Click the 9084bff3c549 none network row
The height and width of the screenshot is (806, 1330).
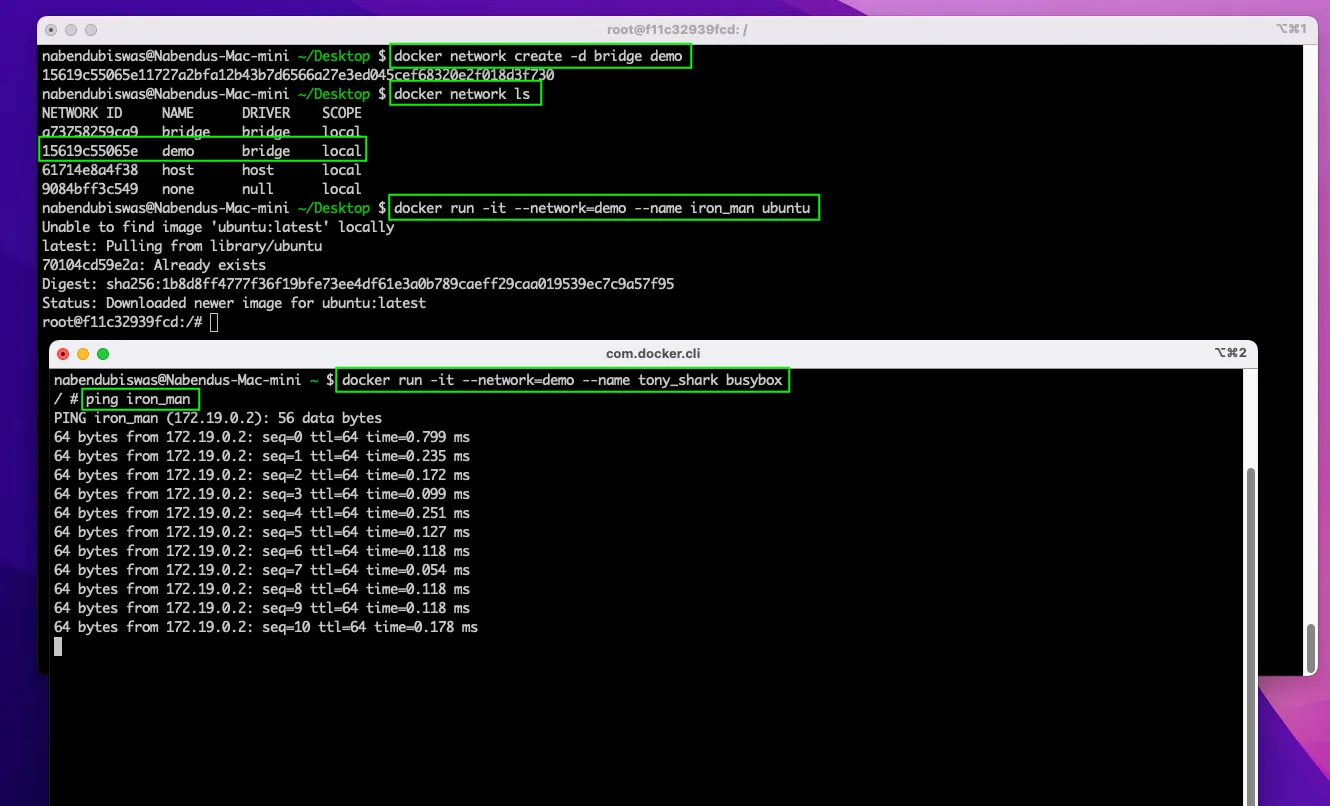(x=201, y=189)
